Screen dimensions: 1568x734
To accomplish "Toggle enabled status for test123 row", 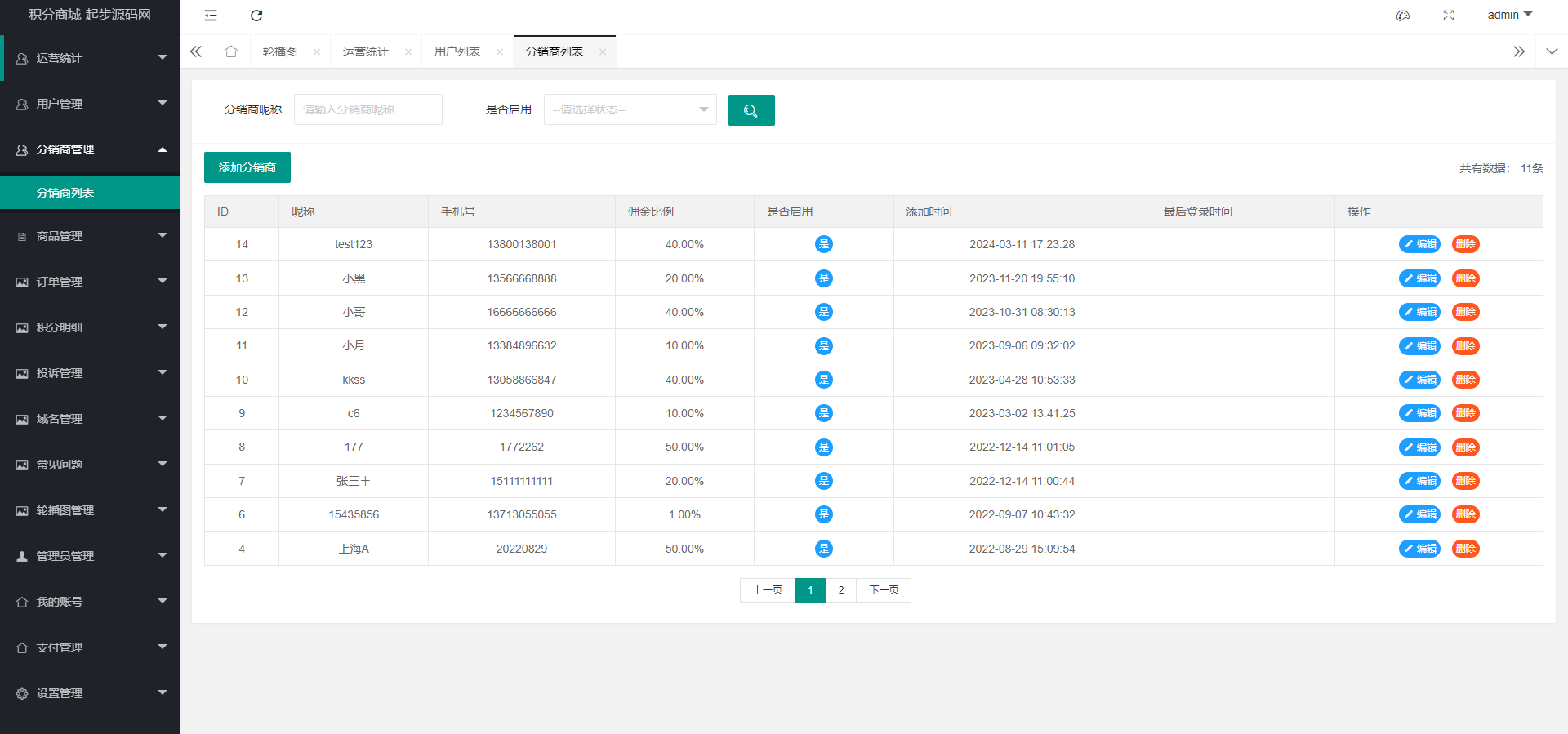I will pyautogui.click(x=823, y=244).
